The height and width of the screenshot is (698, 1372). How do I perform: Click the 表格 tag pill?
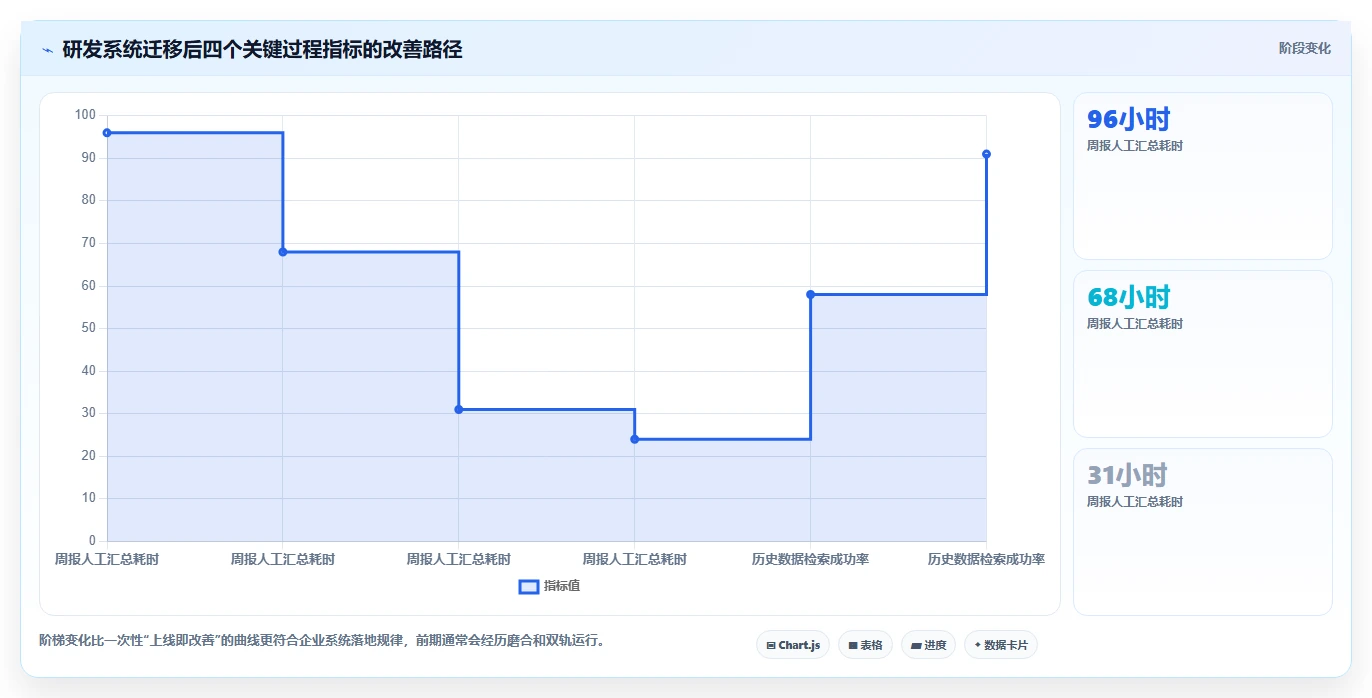click(x=865, y=645)
